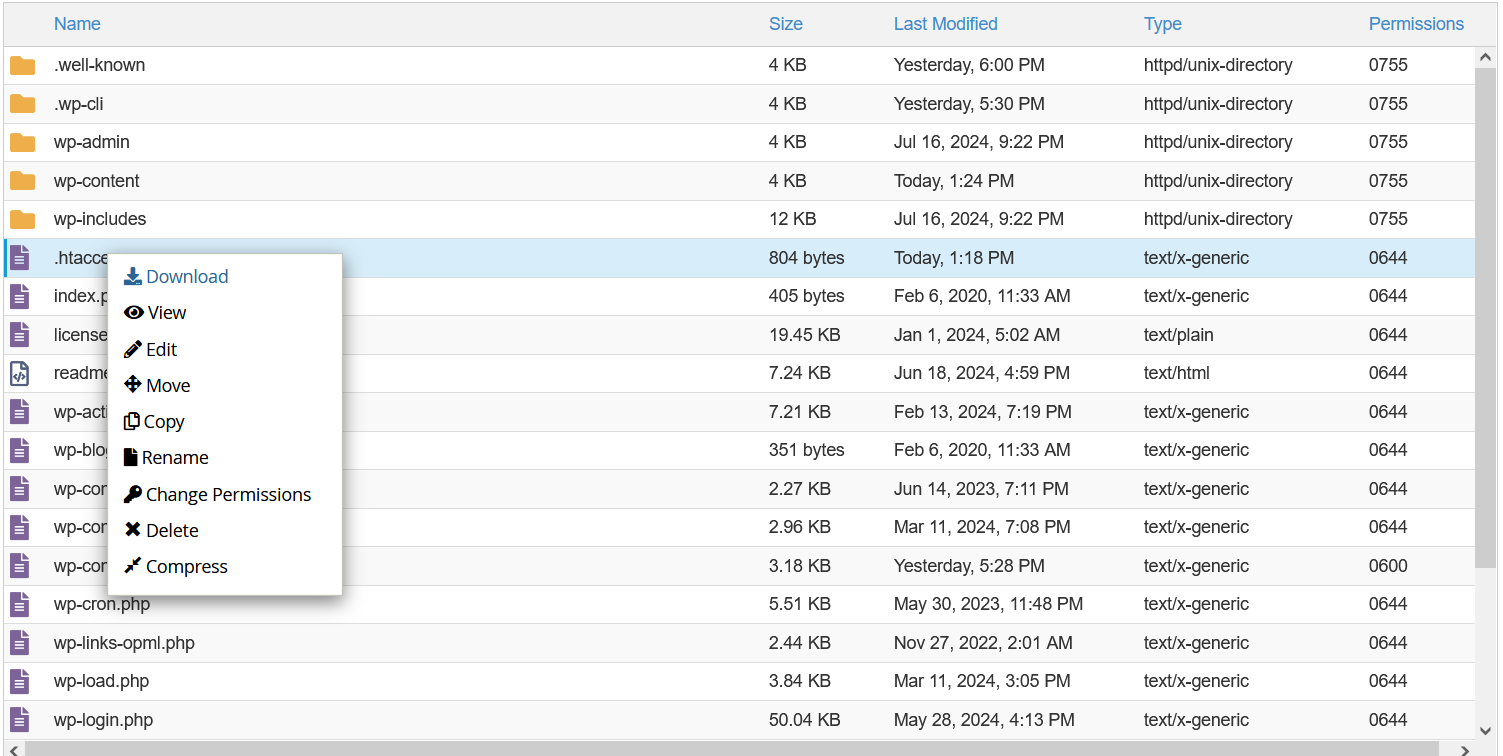Viewport: 1503px width, 756px height.
Task: Select the wp-login.php file name
Action: [x=103, y=720]
